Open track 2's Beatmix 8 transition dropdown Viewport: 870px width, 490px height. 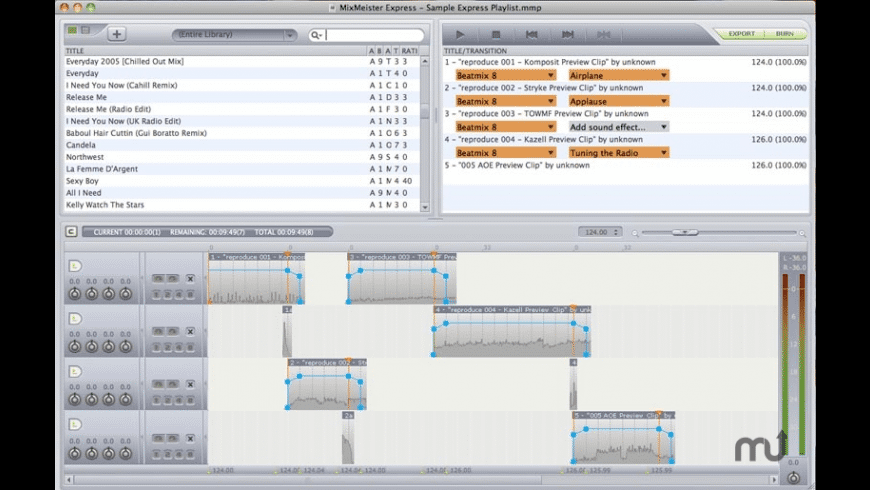point(505,101)
